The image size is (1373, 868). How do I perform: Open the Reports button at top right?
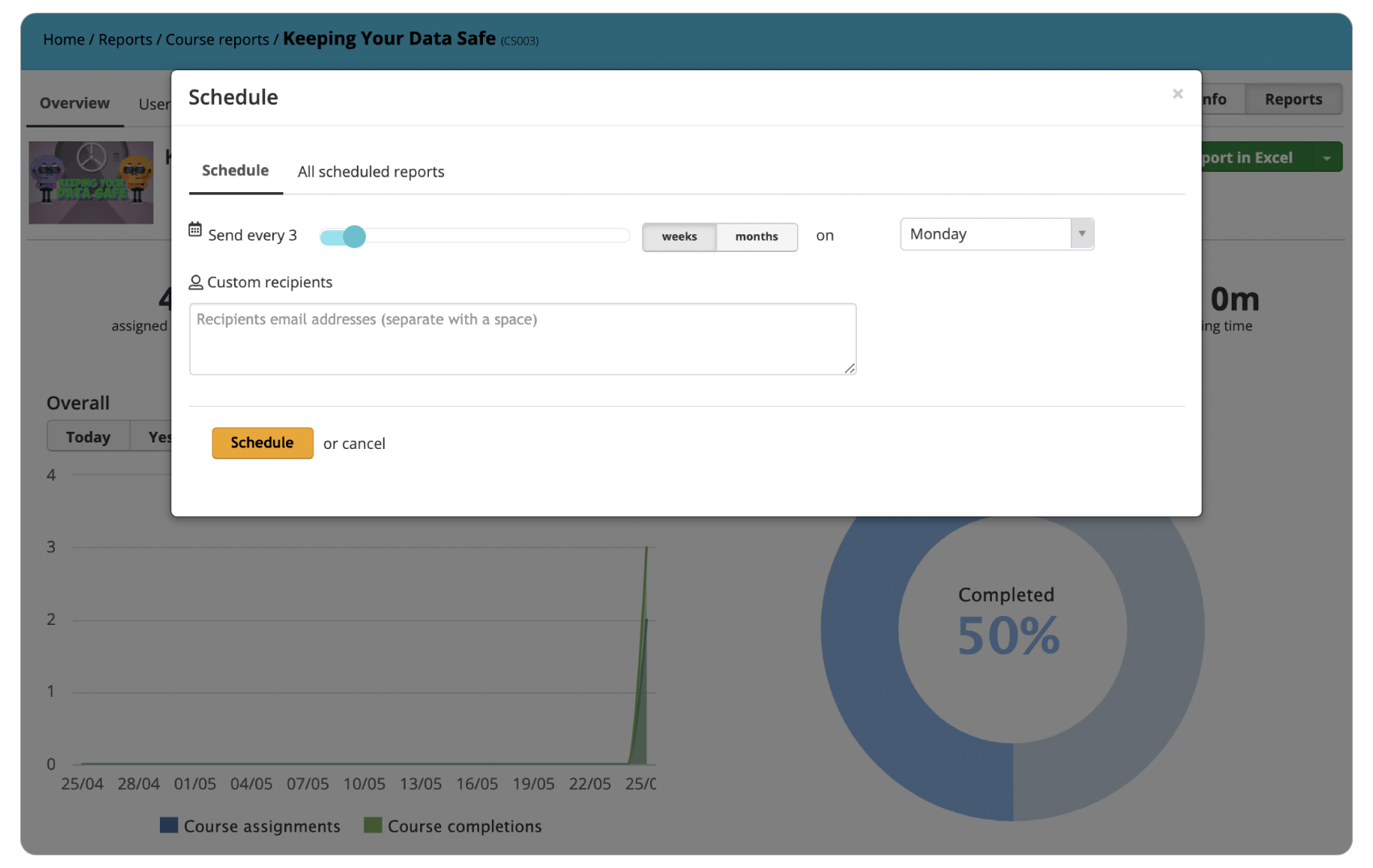[1293, 99]
